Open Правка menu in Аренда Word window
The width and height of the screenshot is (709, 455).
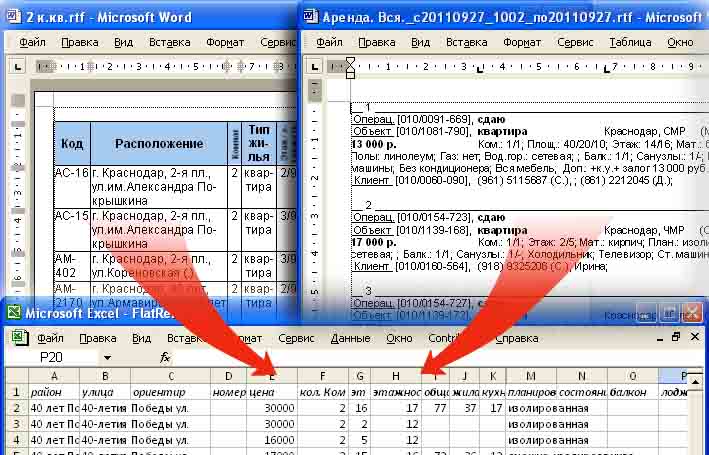click(377, 43)
